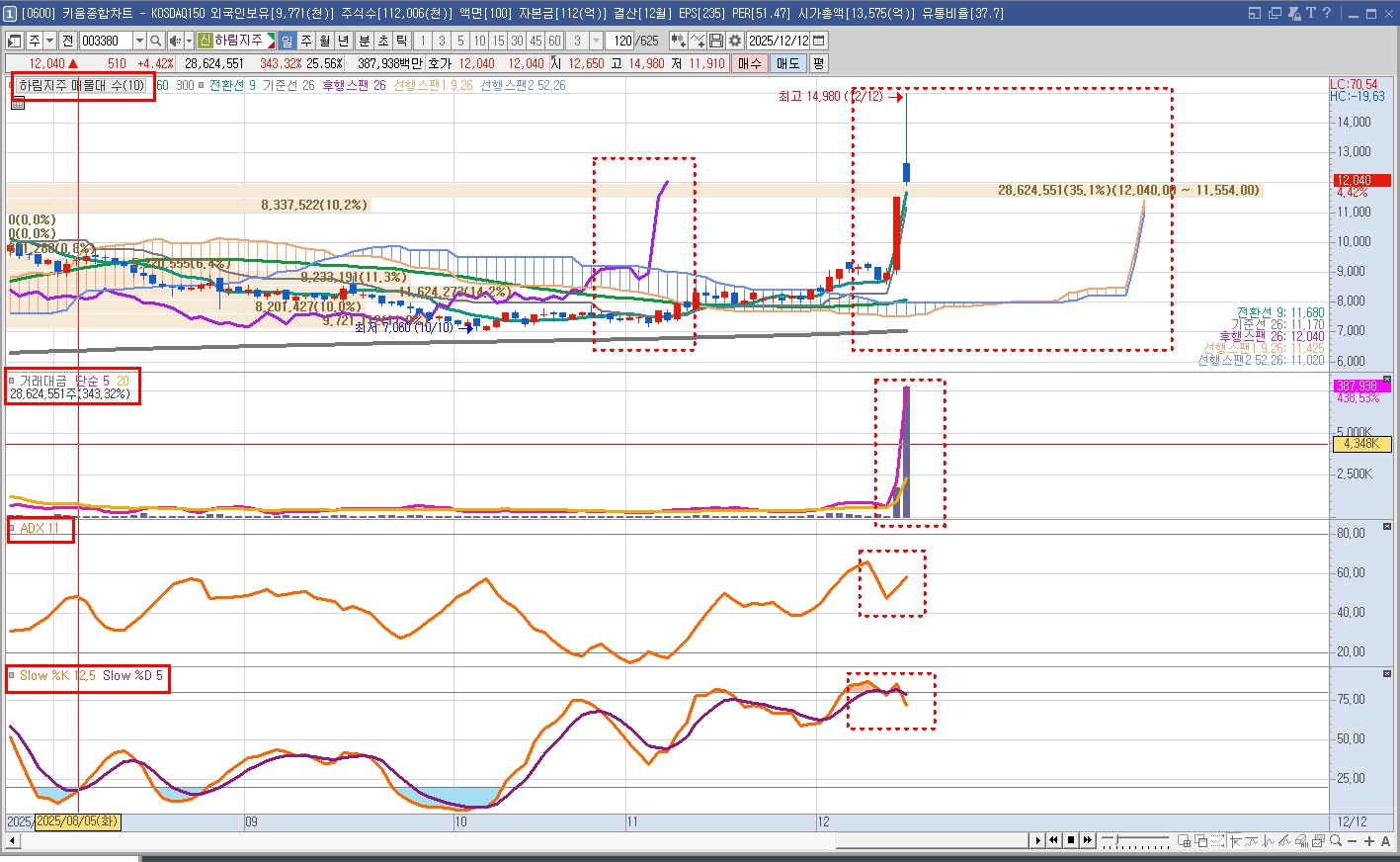
Task: Click the 전환선 9 indicator legend label
Action: (232, 85)
